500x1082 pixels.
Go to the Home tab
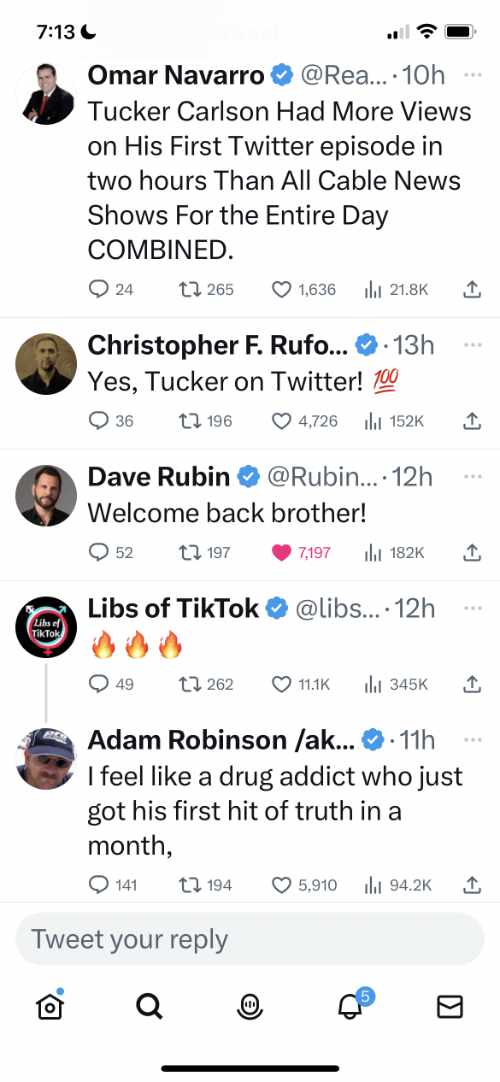[x=50, y=1007]
